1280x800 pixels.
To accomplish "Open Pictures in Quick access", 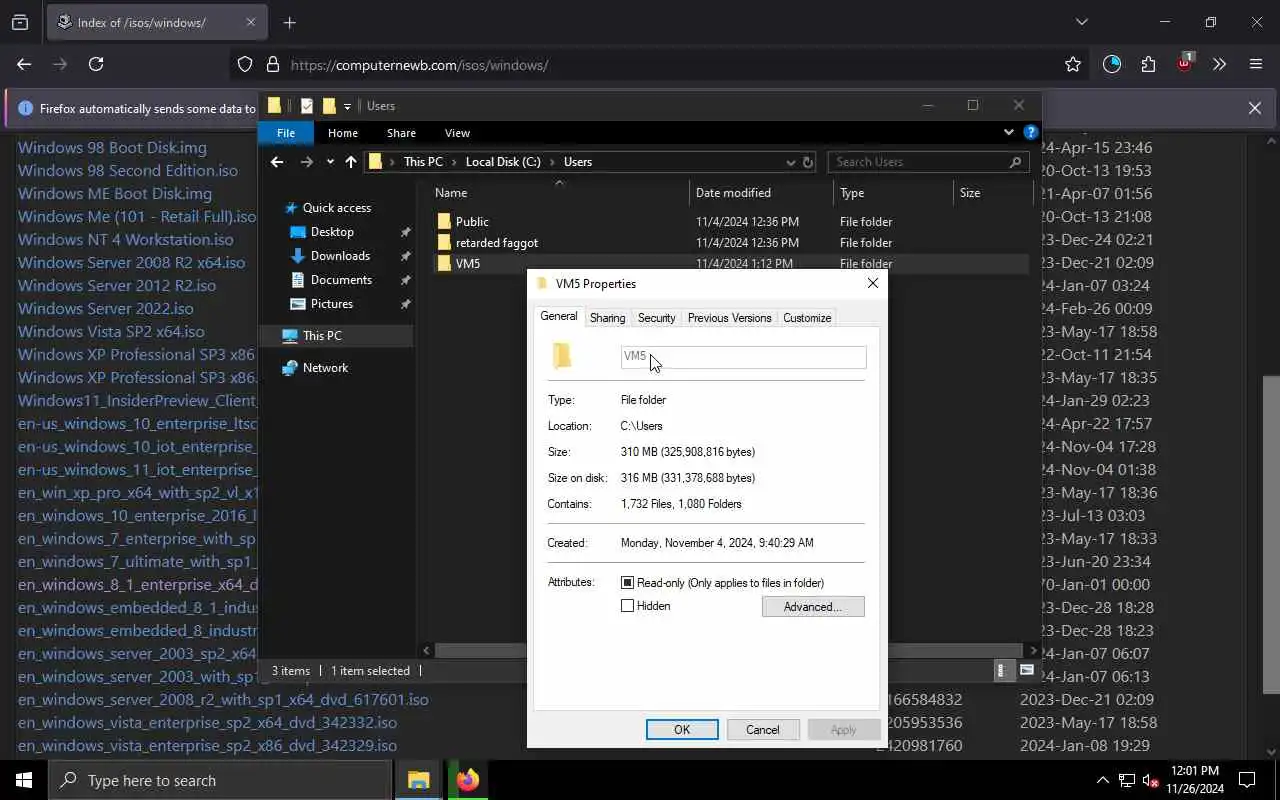I will 331,304.
